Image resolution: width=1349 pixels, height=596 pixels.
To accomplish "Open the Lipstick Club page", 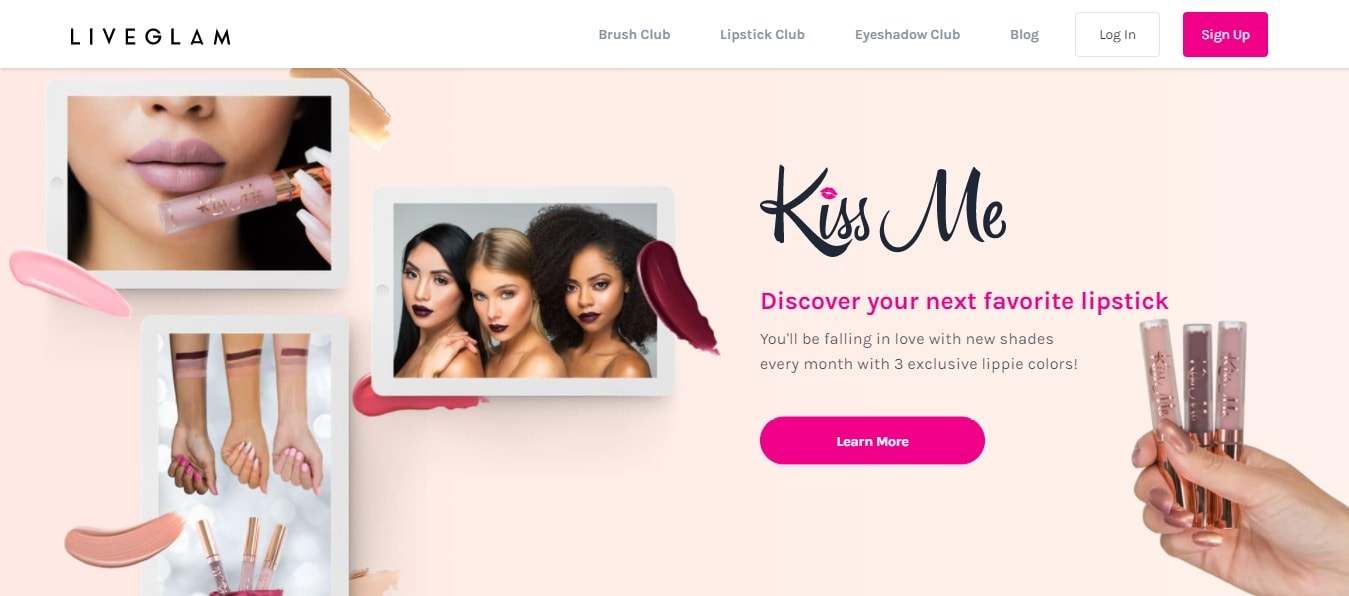I will pos(762,35).
